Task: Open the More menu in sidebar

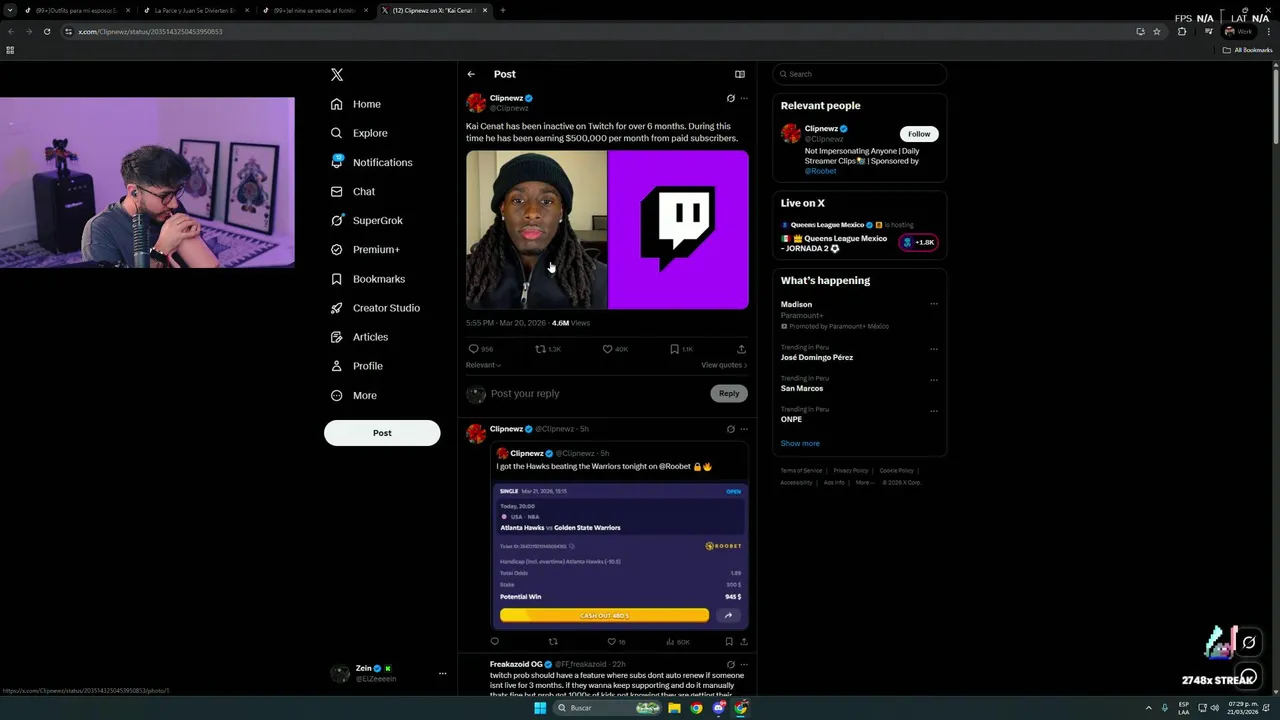Action: (x=353, y=395)
